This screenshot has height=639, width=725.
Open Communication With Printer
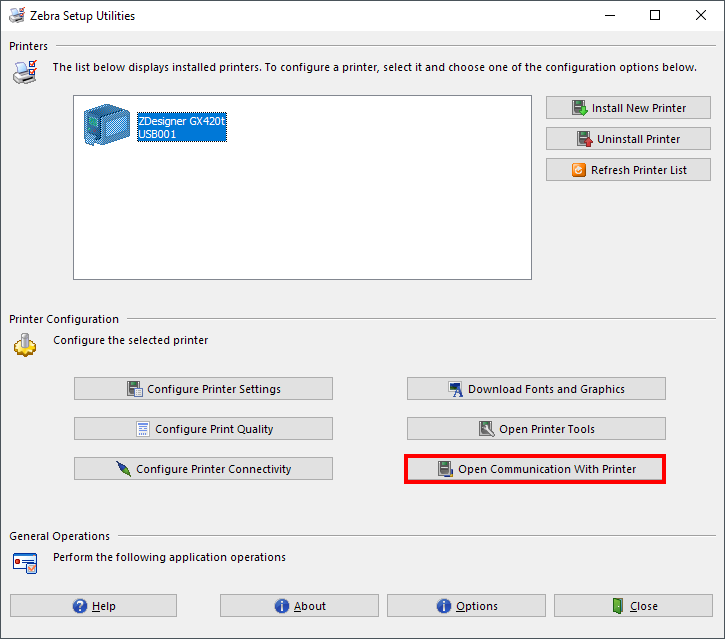[535, 469]
